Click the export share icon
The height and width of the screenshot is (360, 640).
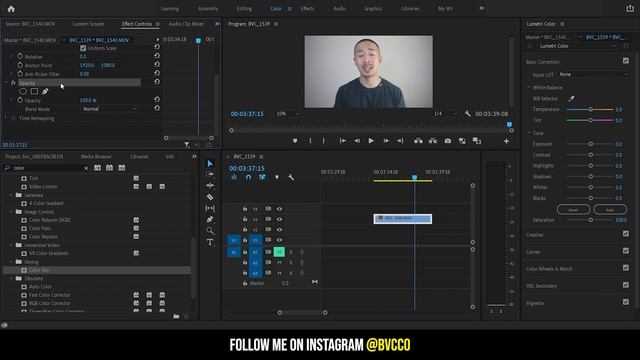[630, 9]
